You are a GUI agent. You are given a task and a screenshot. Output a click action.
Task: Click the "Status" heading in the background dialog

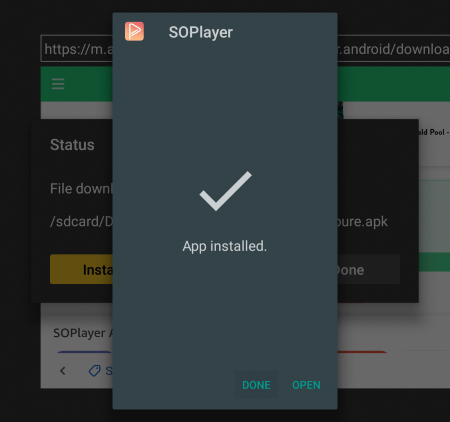click(x=72, y=145)
